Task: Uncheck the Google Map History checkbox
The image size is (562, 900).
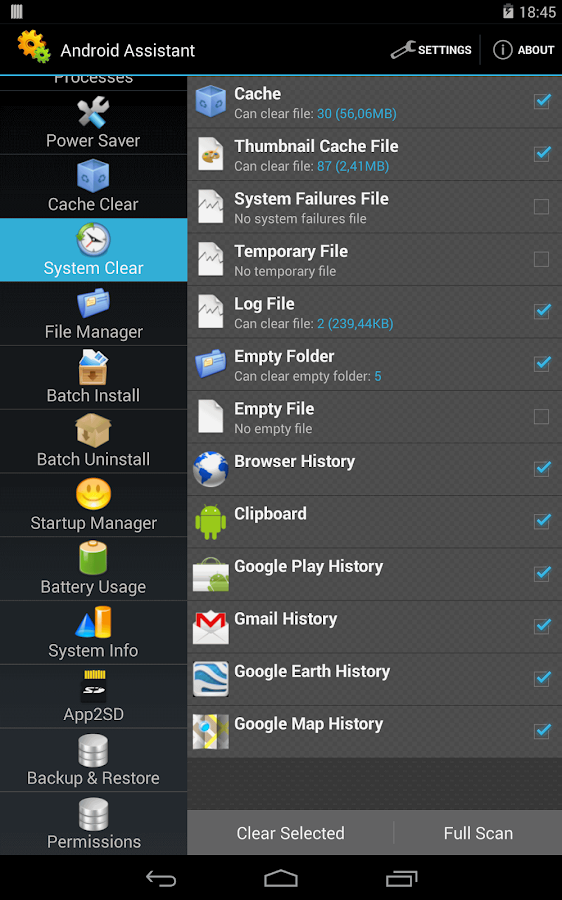Action: pos(542,732)
